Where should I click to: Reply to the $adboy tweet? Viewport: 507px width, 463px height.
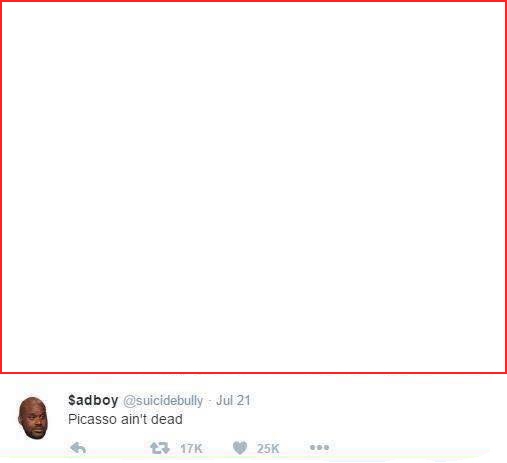point(78,448)
